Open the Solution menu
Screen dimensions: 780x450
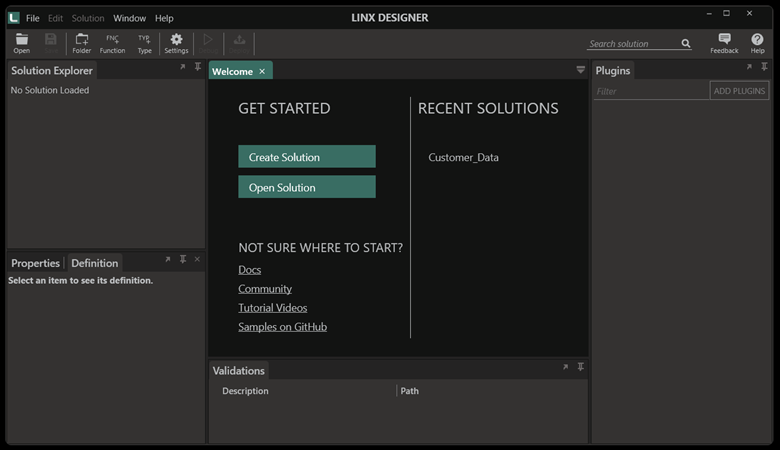[88, 18]
